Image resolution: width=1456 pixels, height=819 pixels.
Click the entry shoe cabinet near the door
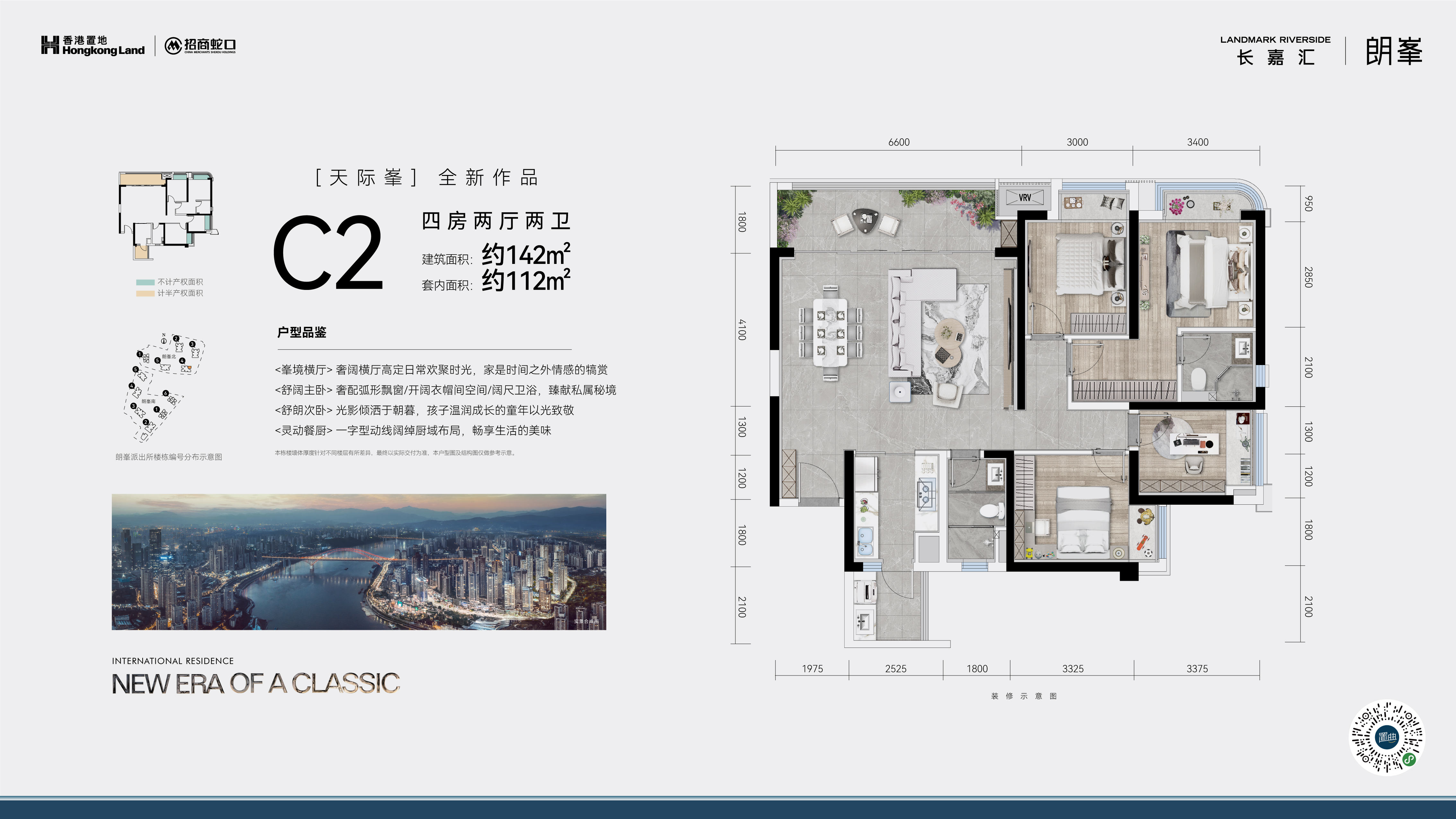(789, 474)
